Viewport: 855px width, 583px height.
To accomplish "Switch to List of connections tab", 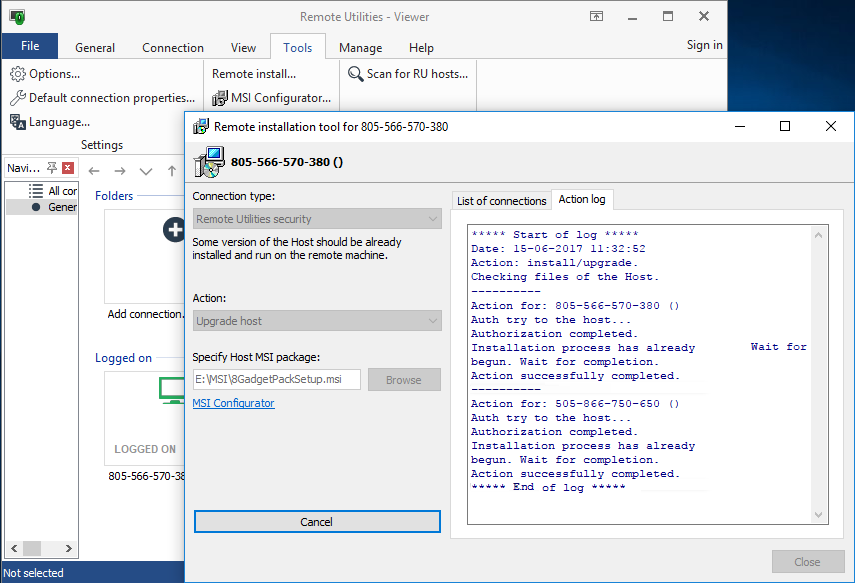I will (x=502, y=201).
